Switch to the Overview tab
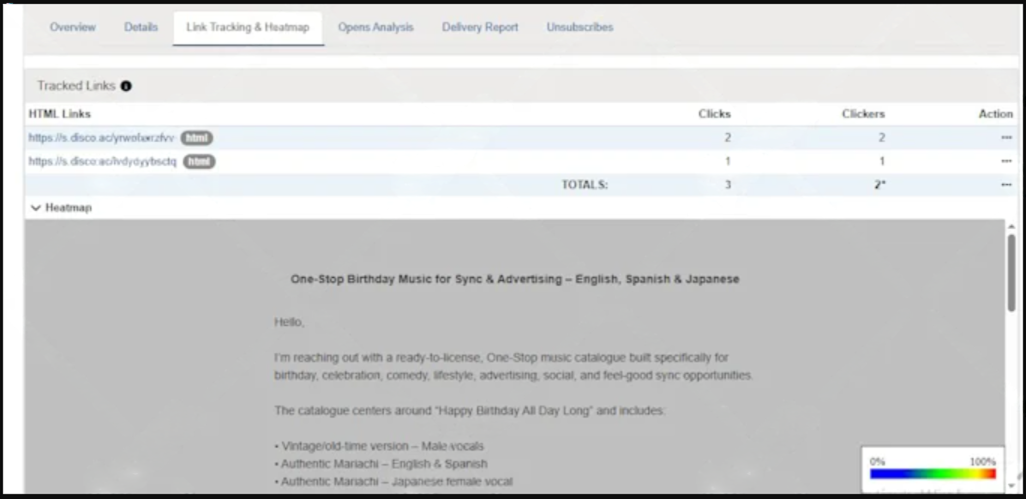This screenshot has height=499, width=1026. click(73, 27)
